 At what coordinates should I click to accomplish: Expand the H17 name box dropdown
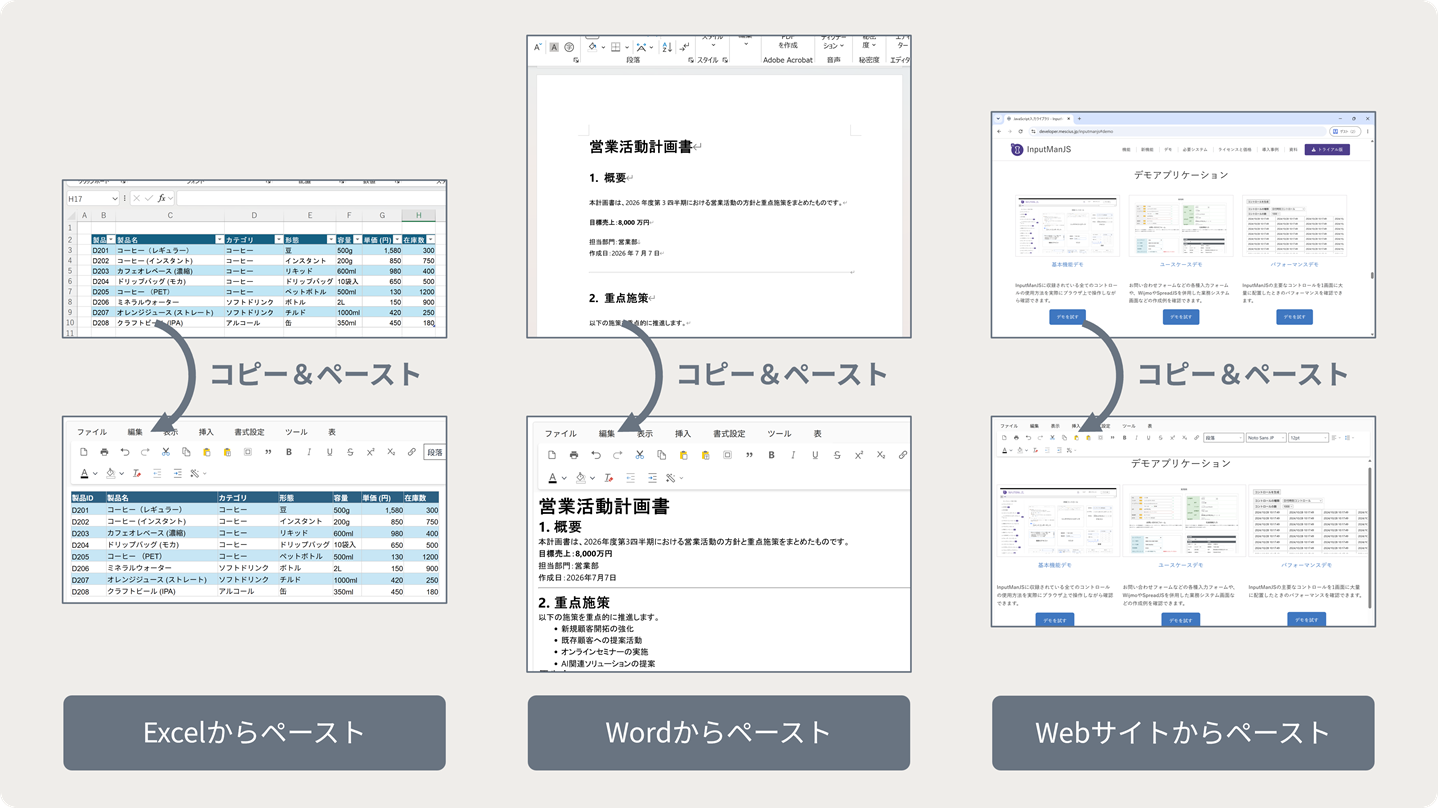115,198
